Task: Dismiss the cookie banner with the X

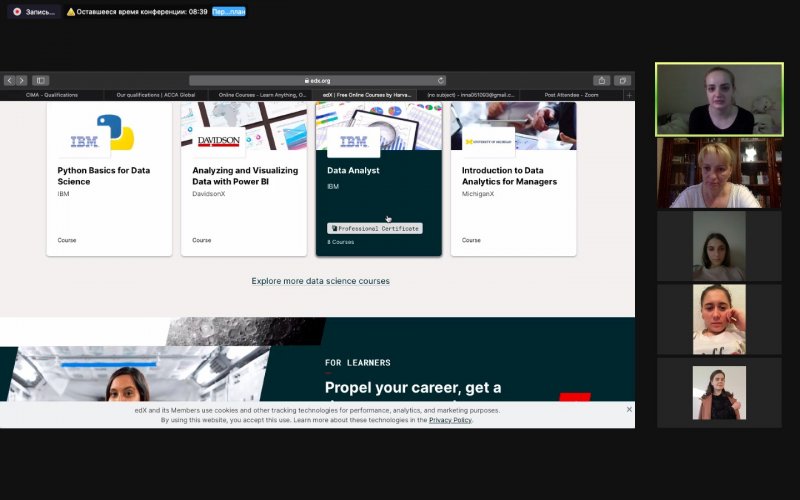Action: click(x=629, y=410)
